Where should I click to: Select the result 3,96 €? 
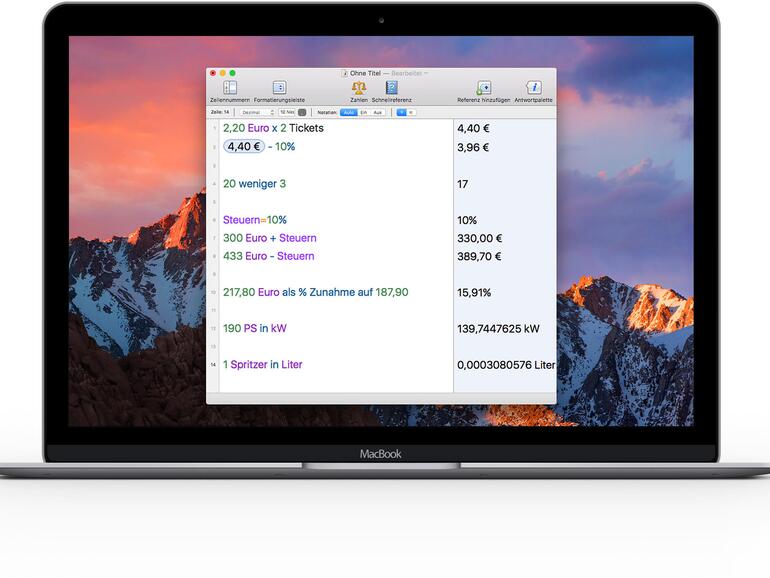(473, 147)
